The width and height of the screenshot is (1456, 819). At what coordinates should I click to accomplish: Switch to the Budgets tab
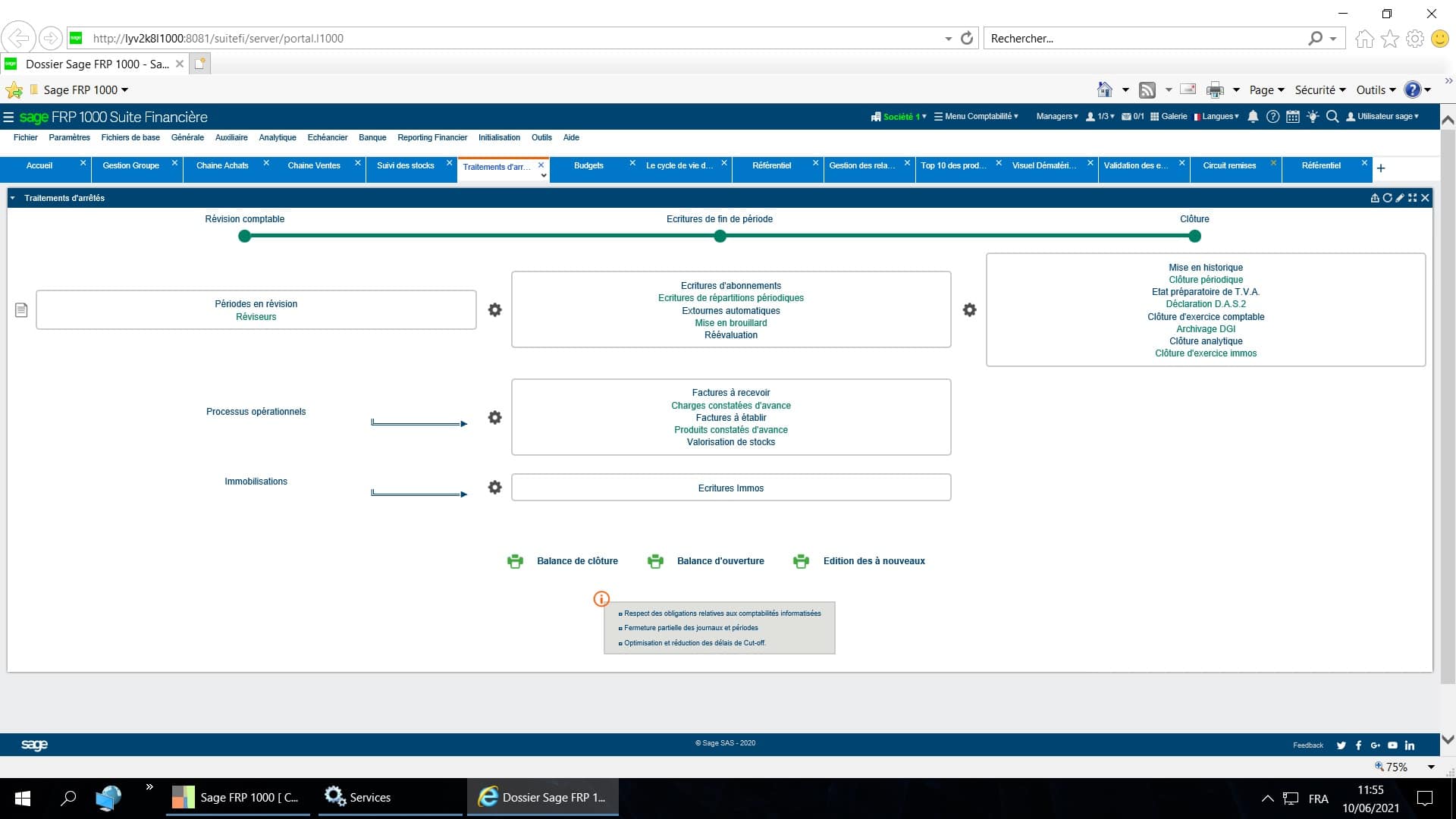click(x=588, y=165)
